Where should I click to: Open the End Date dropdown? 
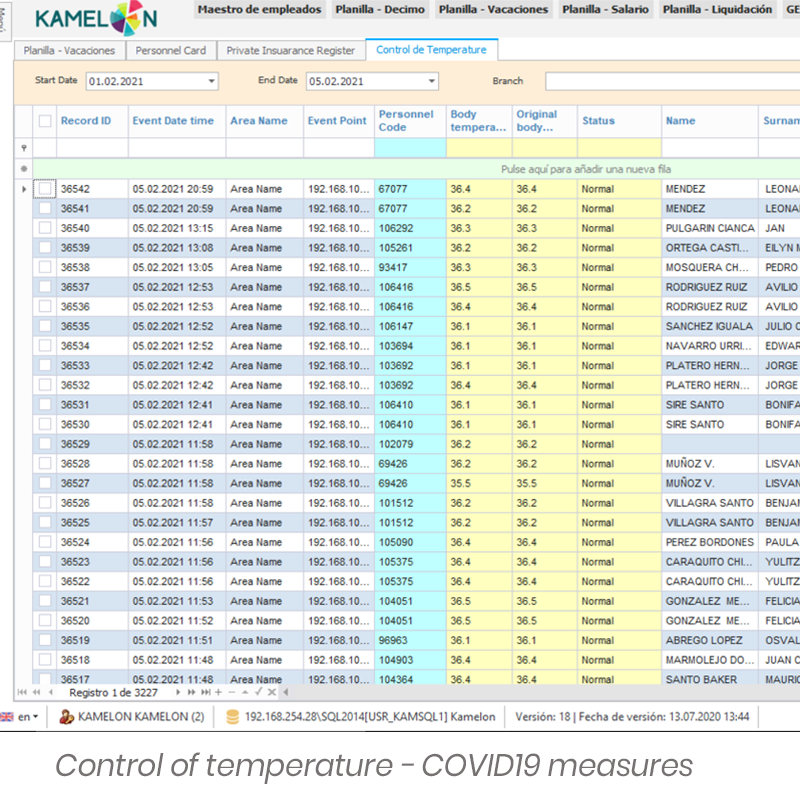[x=432, y=81]
